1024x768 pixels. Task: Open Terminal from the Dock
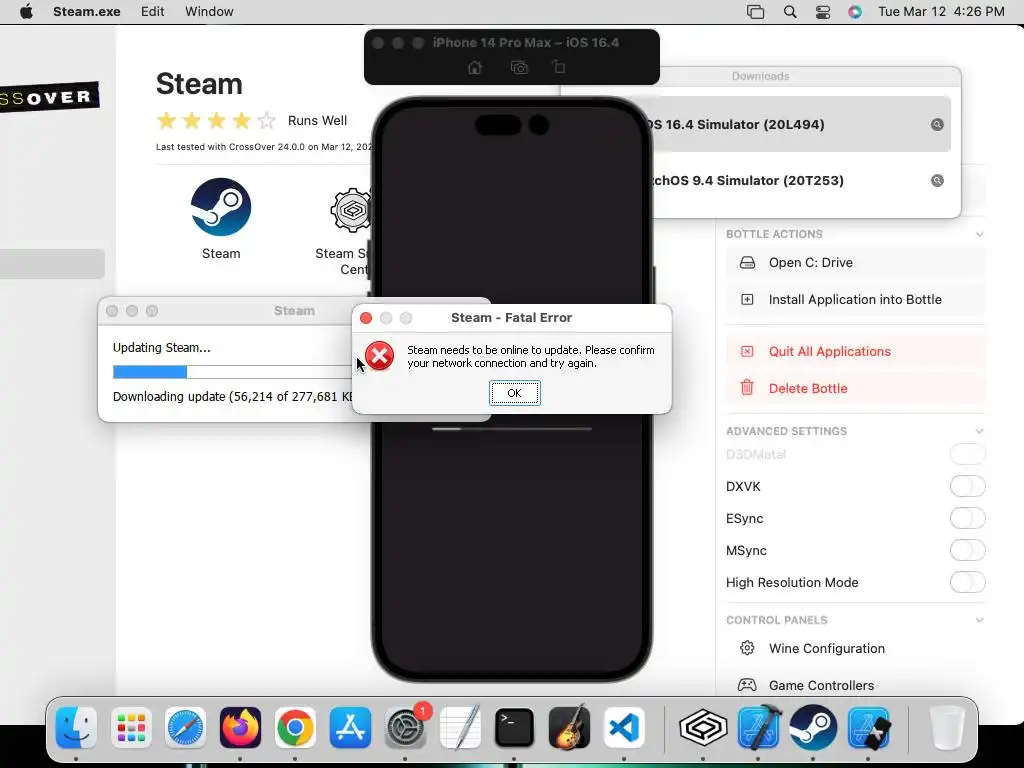(x=515, y=727)
